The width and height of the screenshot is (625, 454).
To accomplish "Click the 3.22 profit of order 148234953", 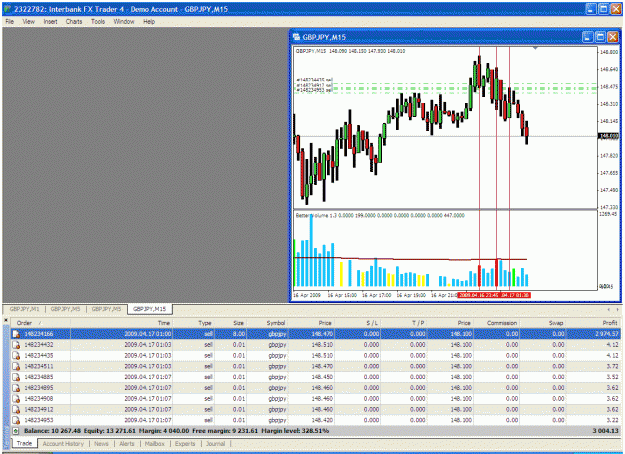I will [x=612, y=420].
